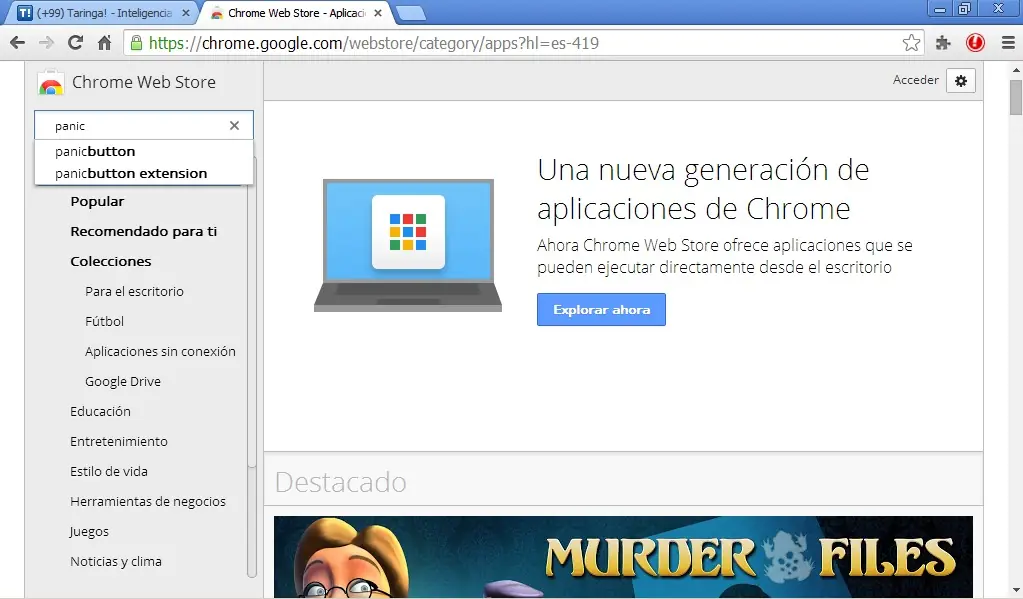Minimize the browser window
1023x599 pixels.
point(940,9)
